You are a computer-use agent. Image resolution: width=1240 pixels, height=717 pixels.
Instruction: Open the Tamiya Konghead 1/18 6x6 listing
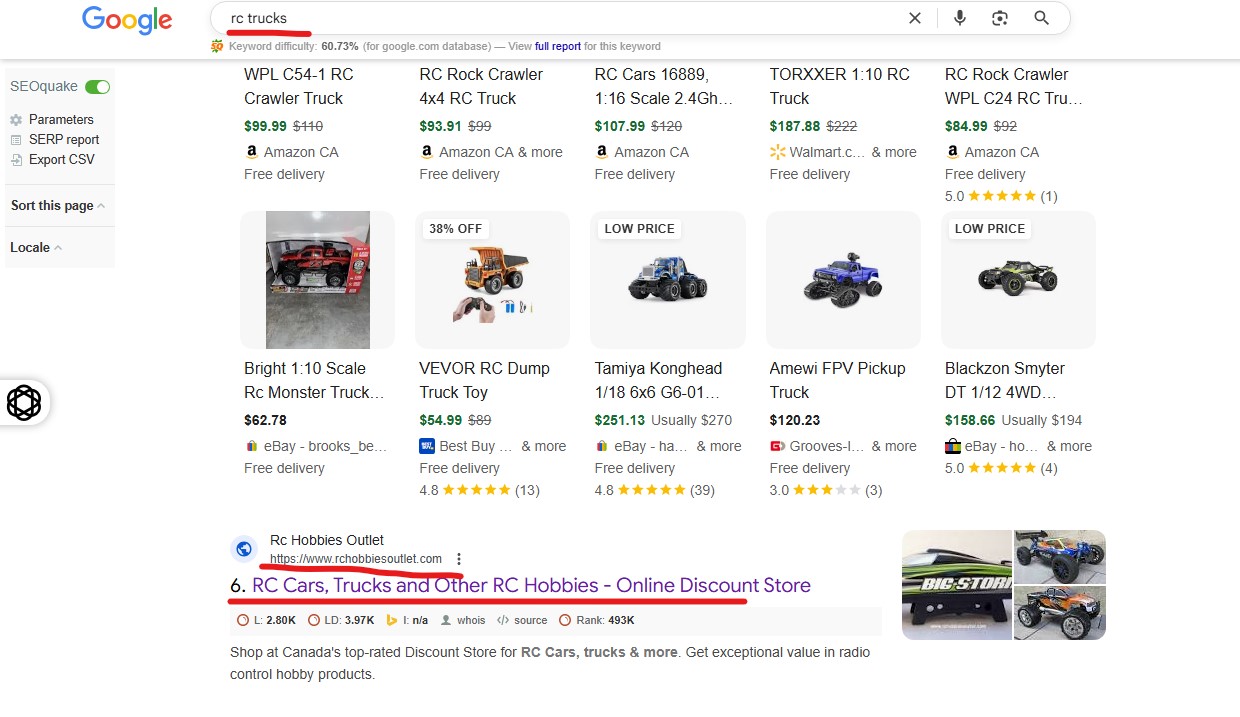tap(658, 380)
